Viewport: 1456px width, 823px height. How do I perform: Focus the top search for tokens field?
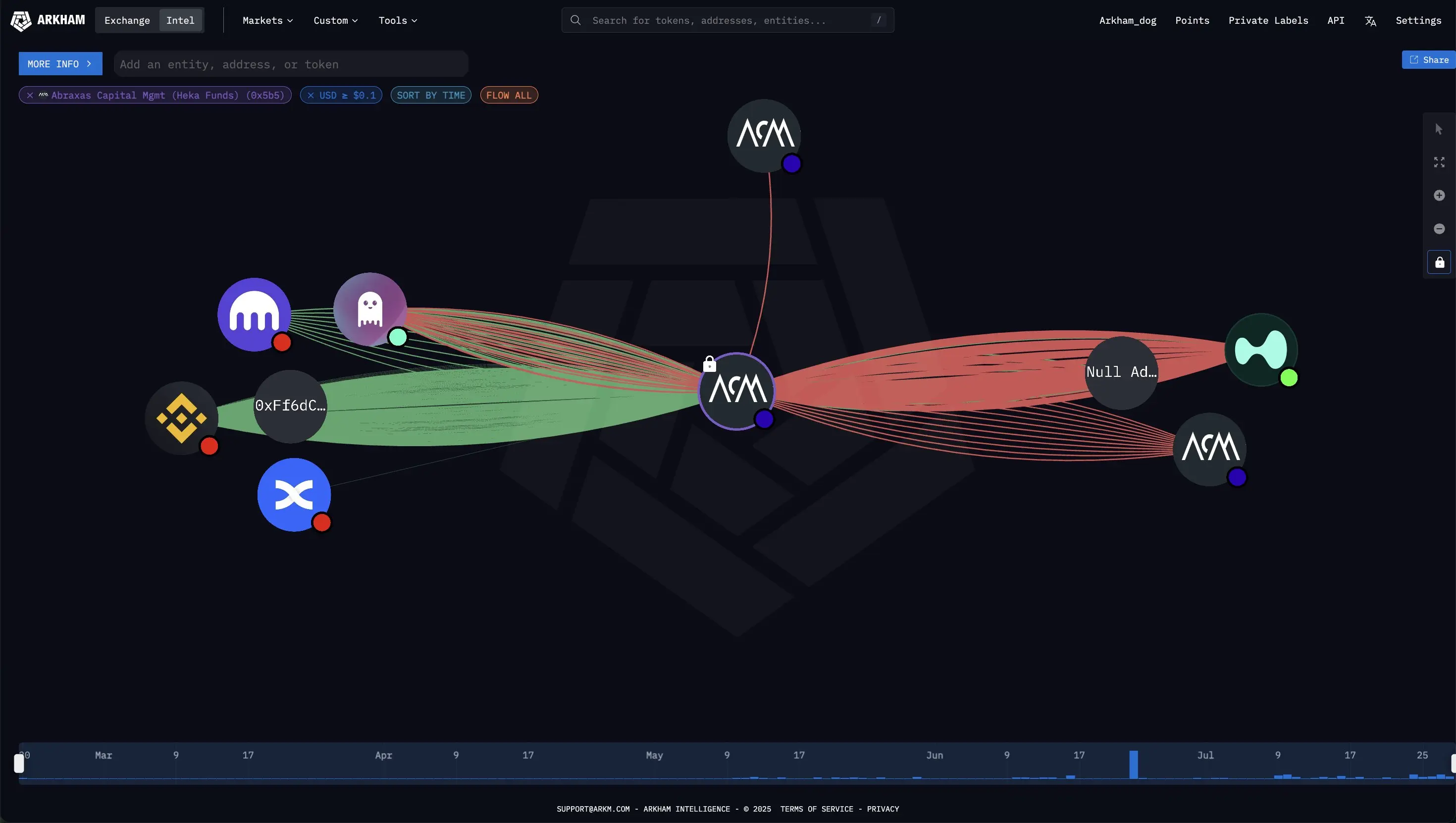[728, 20]
